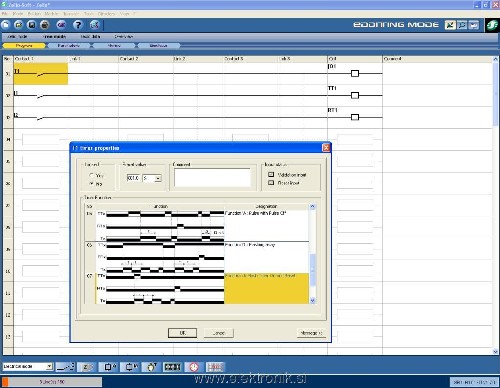
Task: Click the main ladder area scrollbar thumb
Action: coord(495,95)
